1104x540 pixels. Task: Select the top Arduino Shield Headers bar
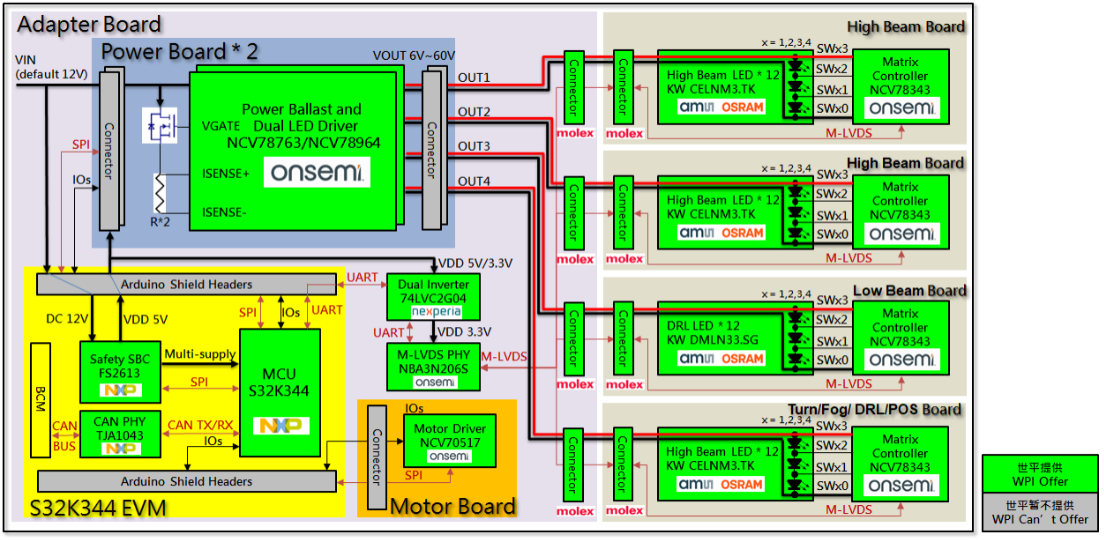tap(185, 284)
